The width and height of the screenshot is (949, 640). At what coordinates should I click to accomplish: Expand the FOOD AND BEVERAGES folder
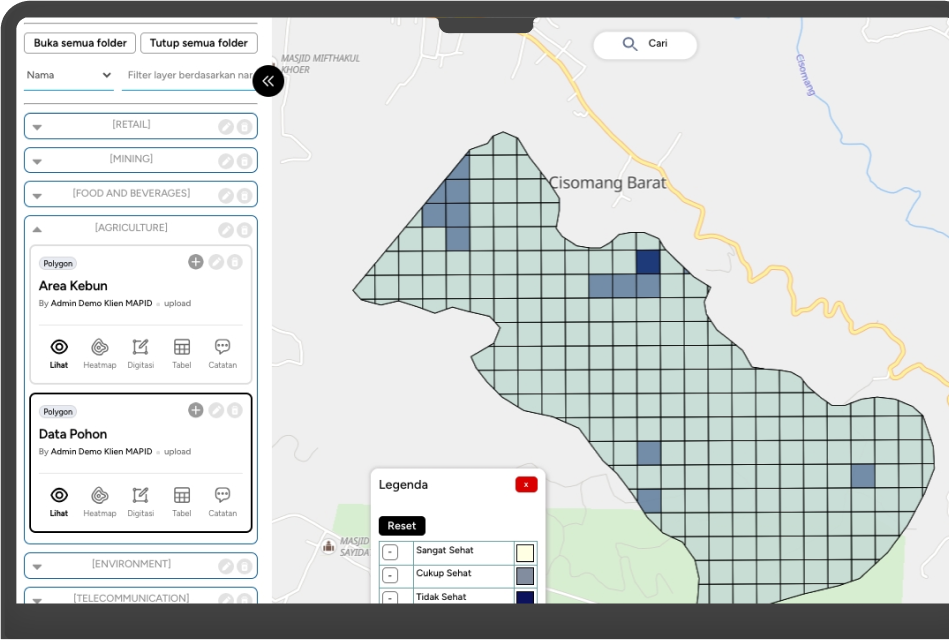37,196
